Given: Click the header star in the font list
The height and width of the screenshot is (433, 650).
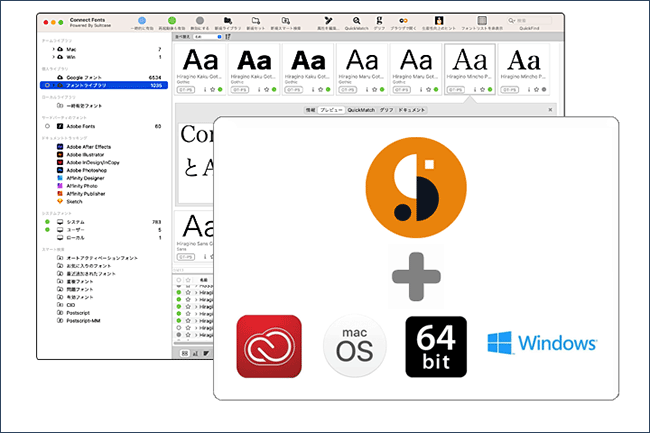Looking at the screenshot, I should [x=188, y=280].
